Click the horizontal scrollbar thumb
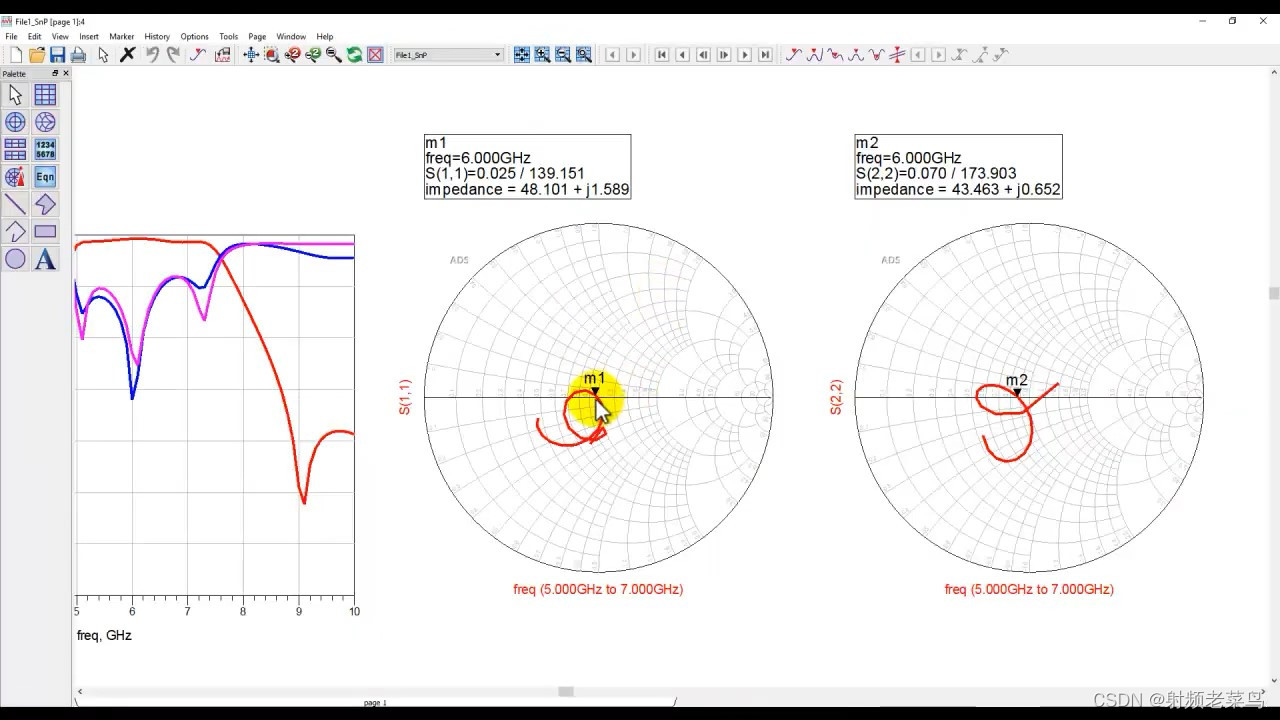This screenshot has height=720, width=1280. click(566, 691)
